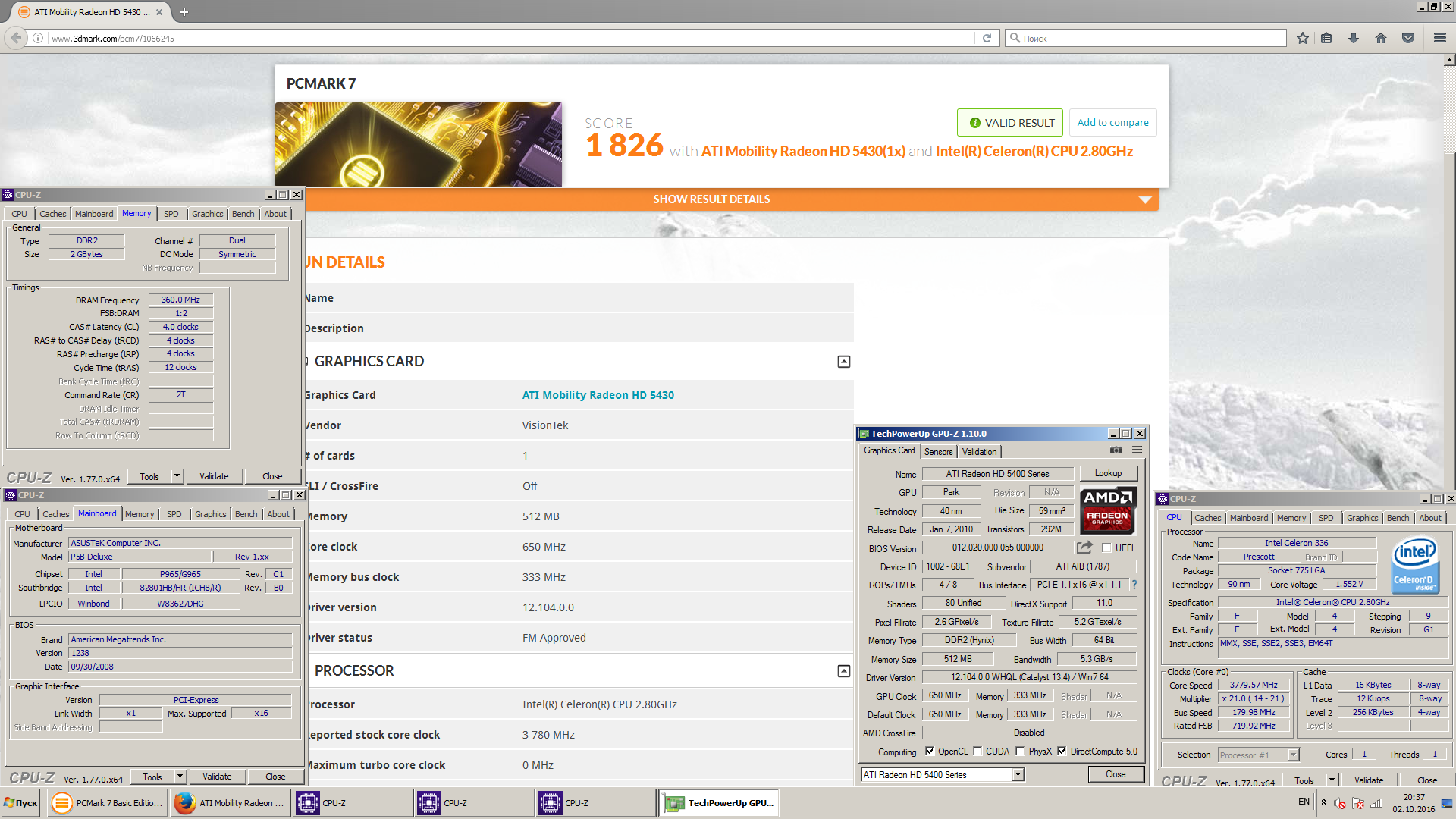Click Close button in Mainboard CPU-Z window
The image size is (1456, 819).
(275, 777)
